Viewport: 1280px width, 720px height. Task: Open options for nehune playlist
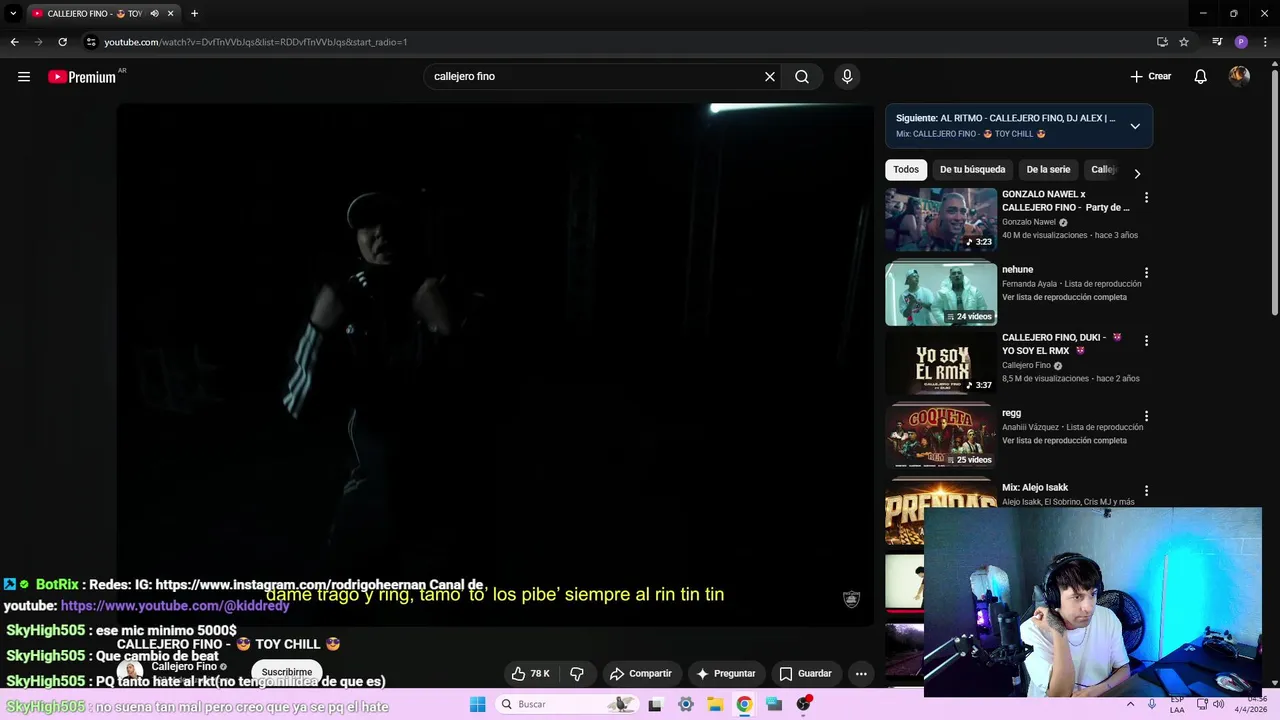(x=1146, y=273)
